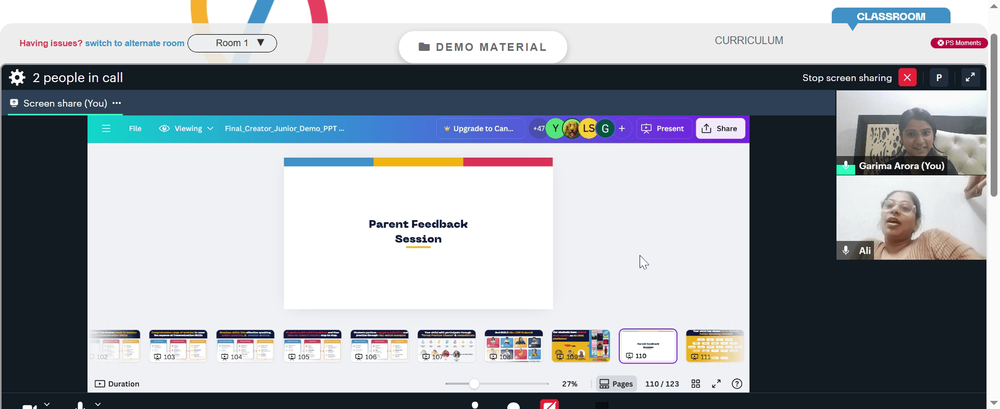Stop screen sharing with red X
The width and height of the screenshot is (1000, 409).
[x=907, y=77]
